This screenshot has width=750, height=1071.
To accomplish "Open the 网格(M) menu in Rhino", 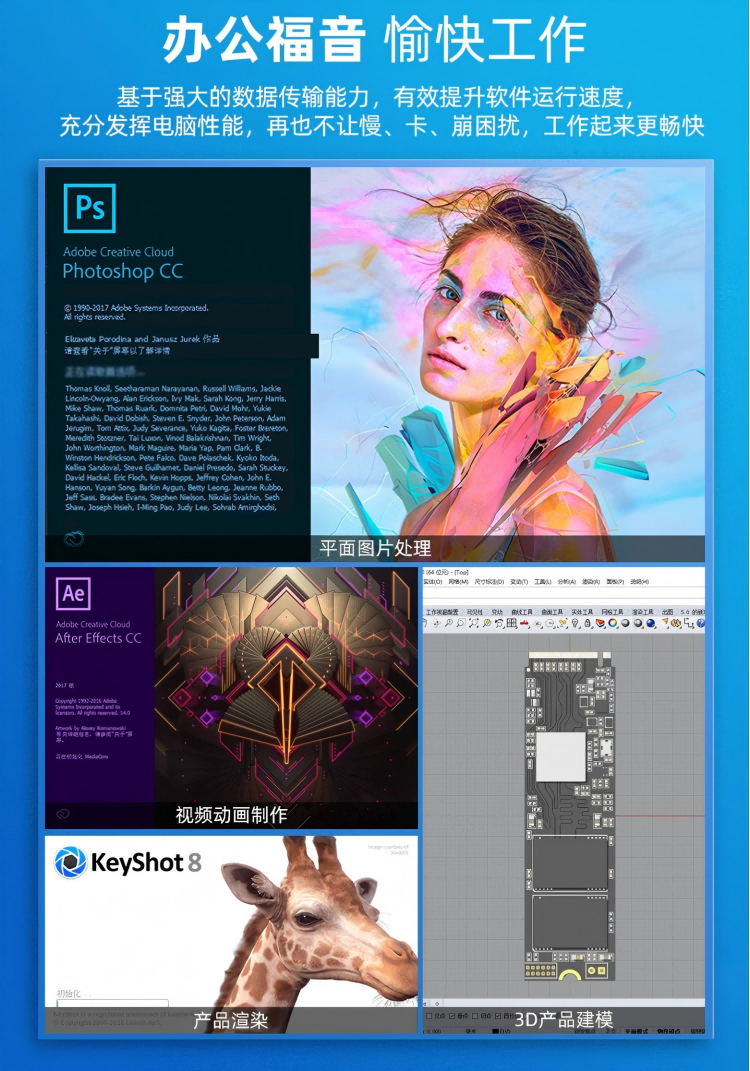I will (458, 581).
